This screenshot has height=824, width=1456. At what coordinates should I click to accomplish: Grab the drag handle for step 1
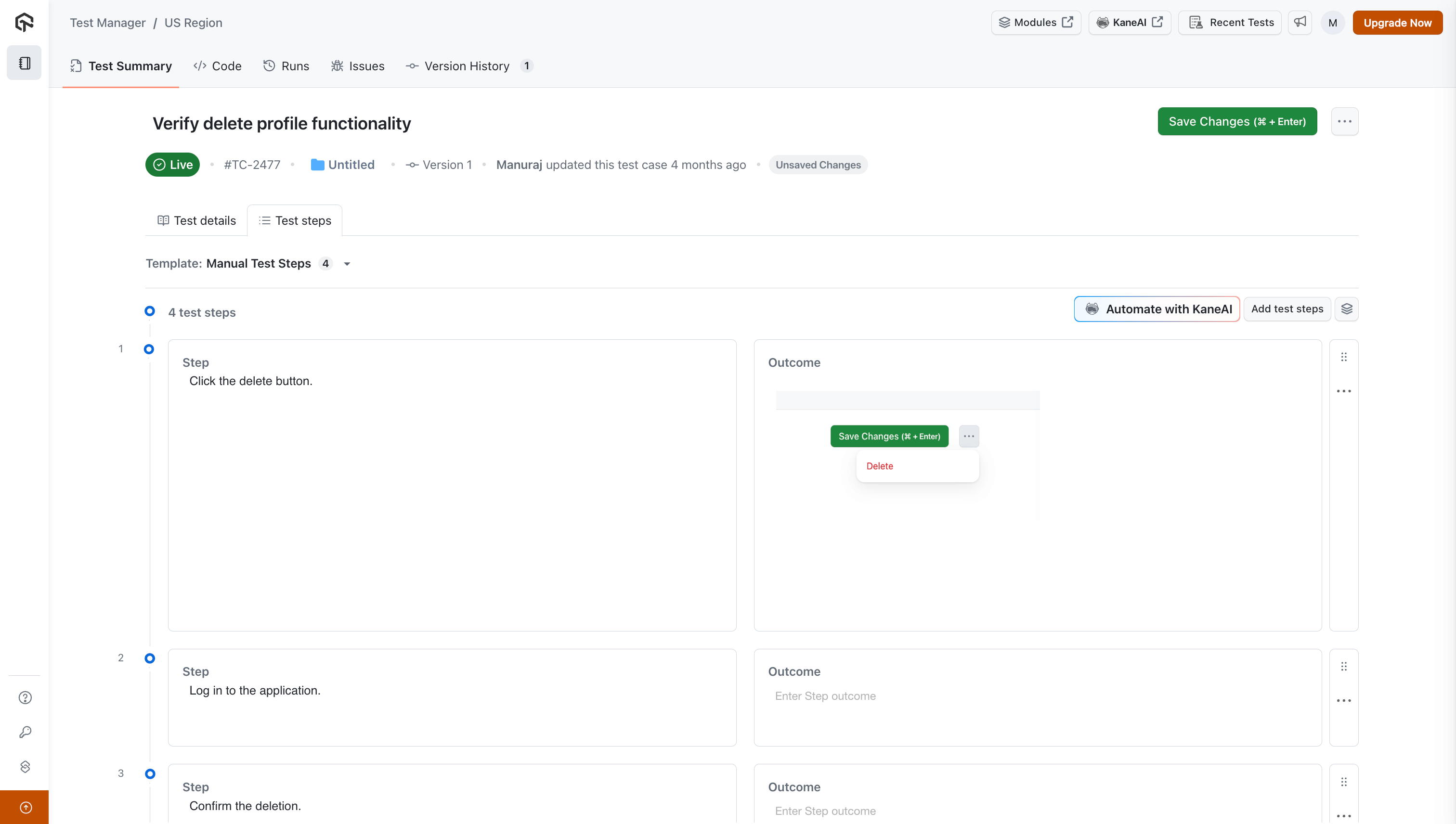[x=1344, y=357]
